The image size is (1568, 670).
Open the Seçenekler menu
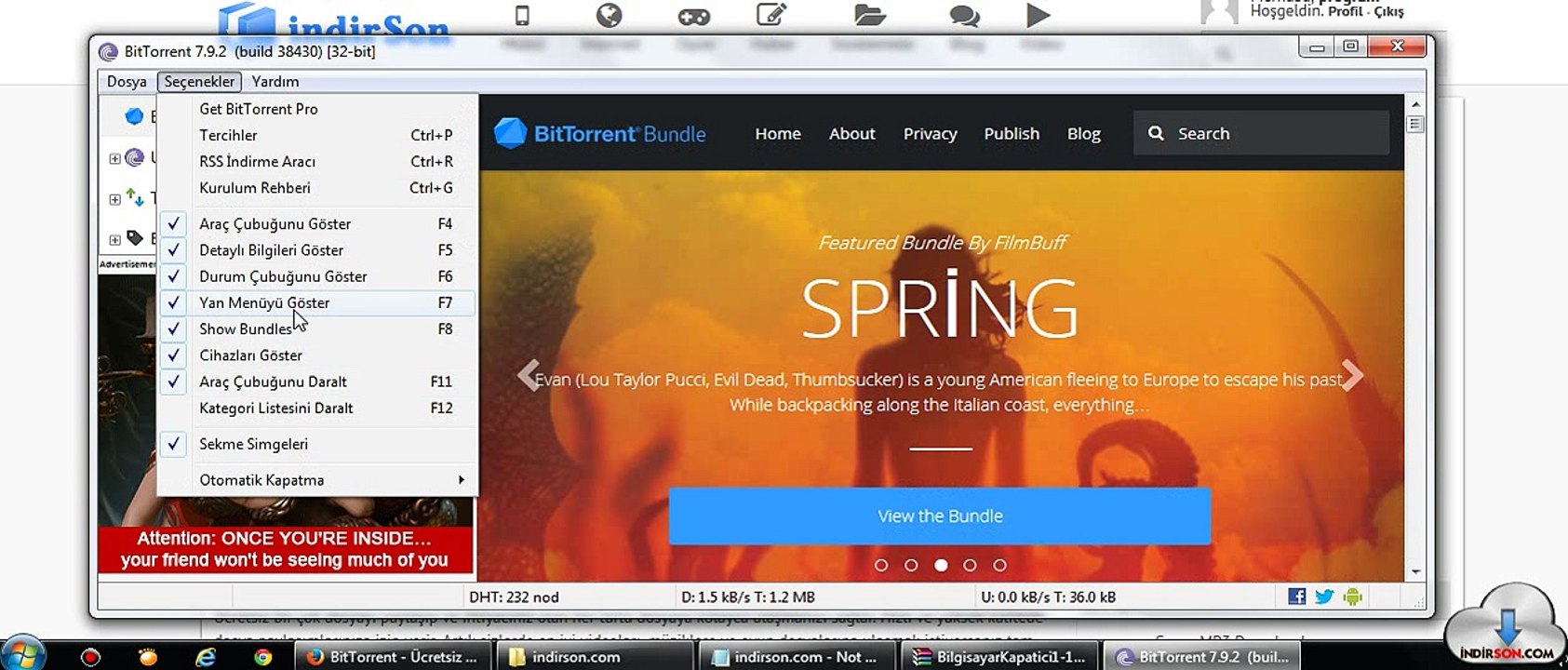click(199, 81)
